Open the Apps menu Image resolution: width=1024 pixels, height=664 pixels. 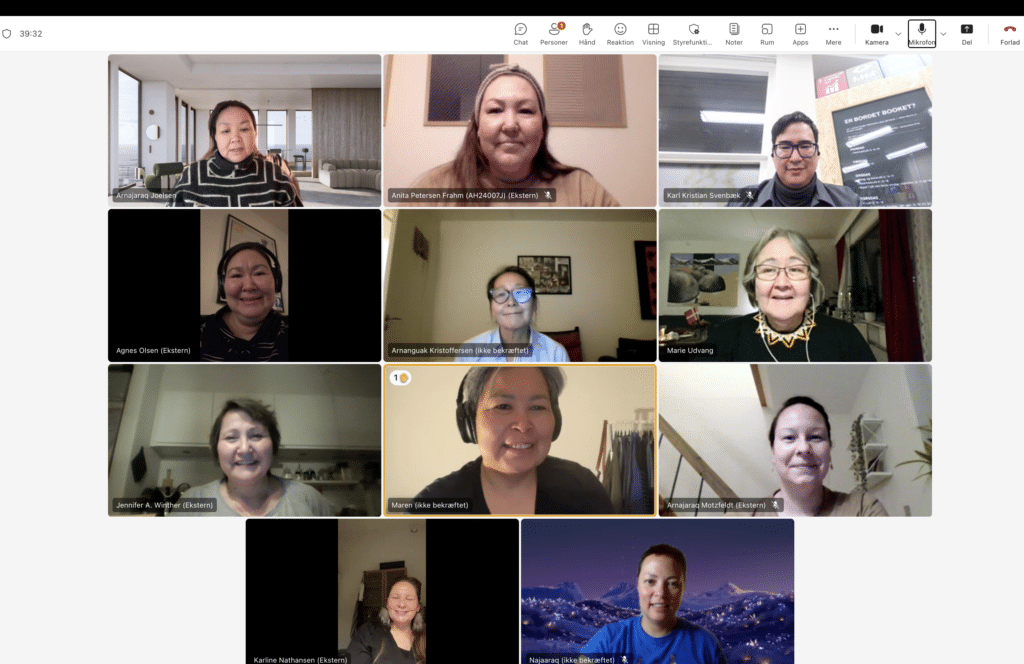800,33
